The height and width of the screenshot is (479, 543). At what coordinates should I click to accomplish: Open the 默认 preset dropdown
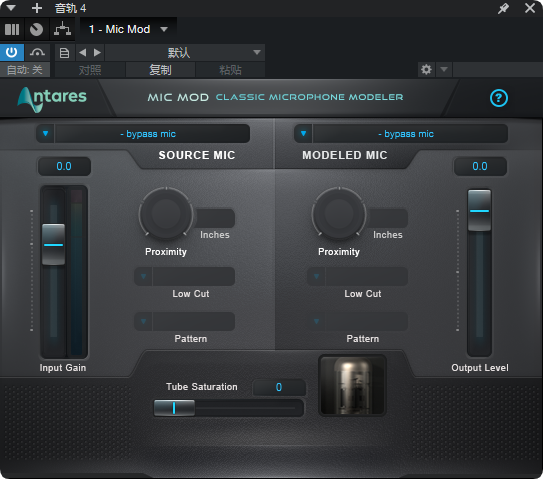[185, 53]
